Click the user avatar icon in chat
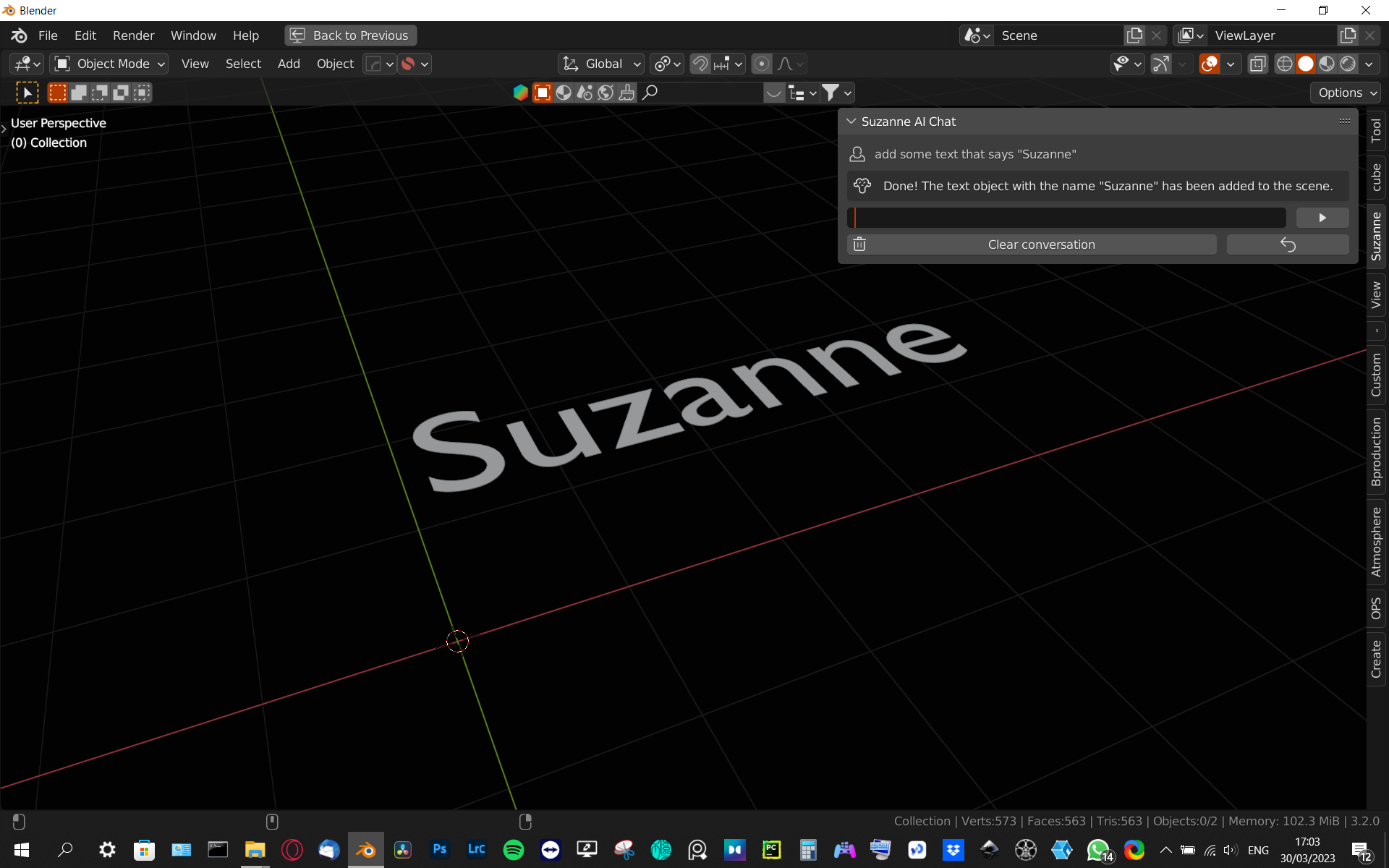1389x868 pixels. (857, 154)
